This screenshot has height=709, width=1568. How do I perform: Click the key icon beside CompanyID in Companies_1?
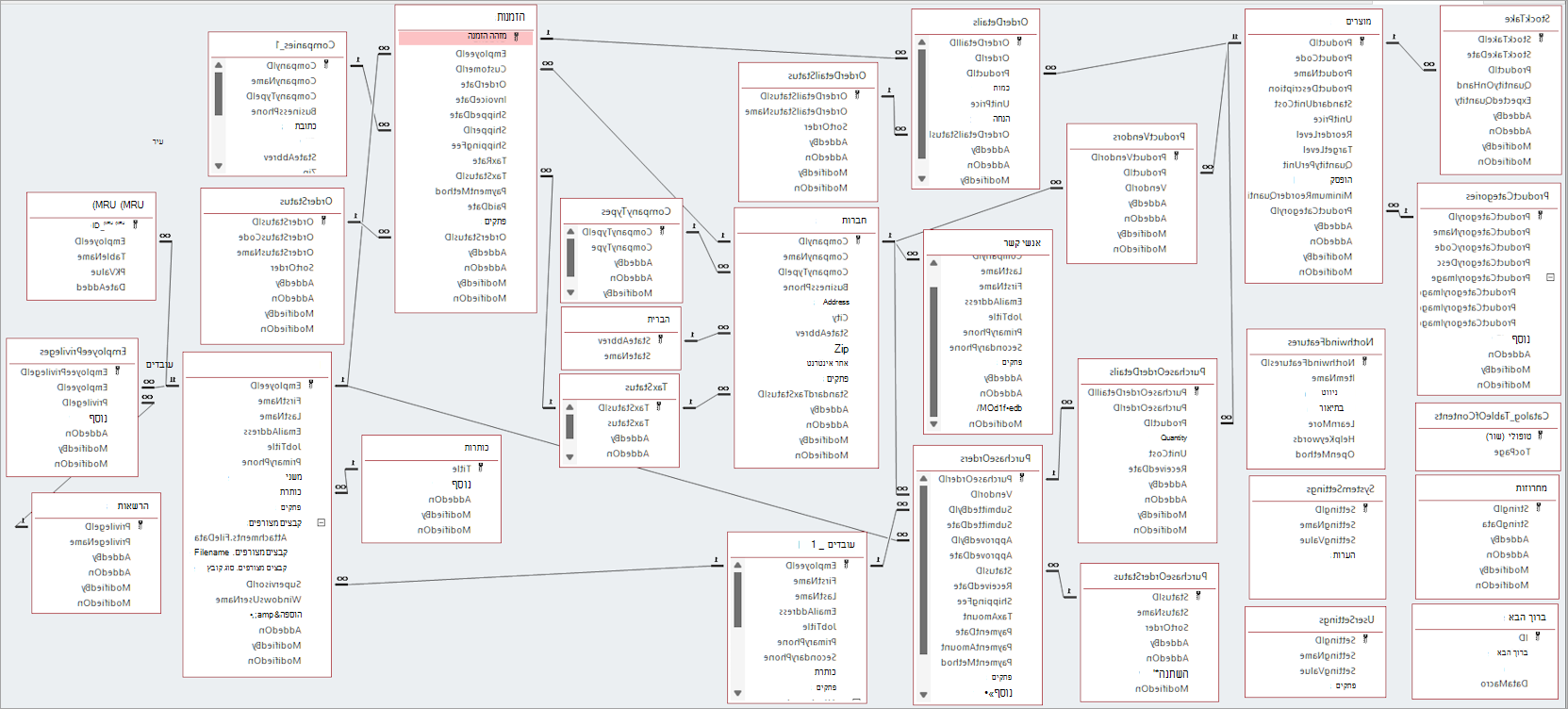click(326, 65)
